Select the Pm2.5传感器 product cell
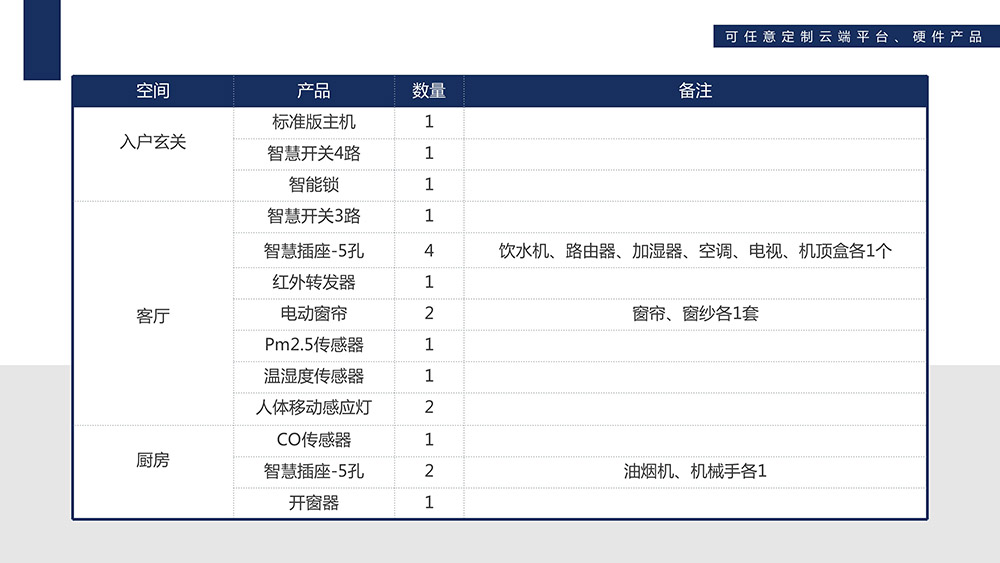 (314, 344)
